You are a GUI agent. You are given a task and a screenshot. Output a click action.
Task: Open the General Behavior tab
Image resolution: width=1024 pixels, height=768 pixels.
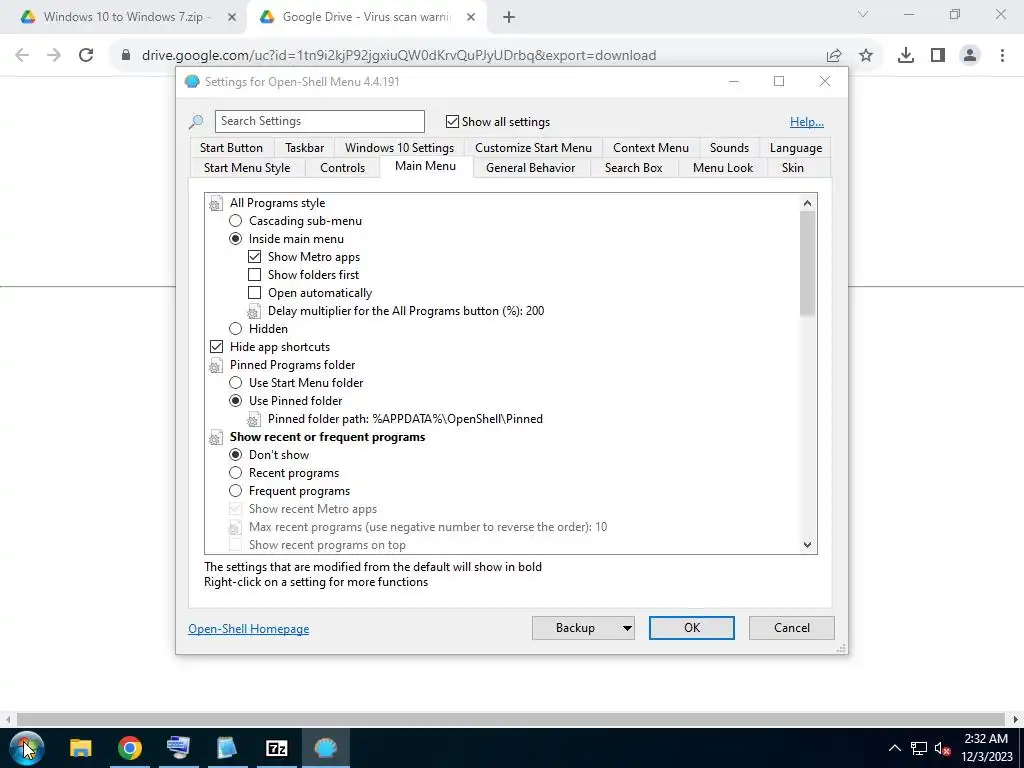click(530, 168)
